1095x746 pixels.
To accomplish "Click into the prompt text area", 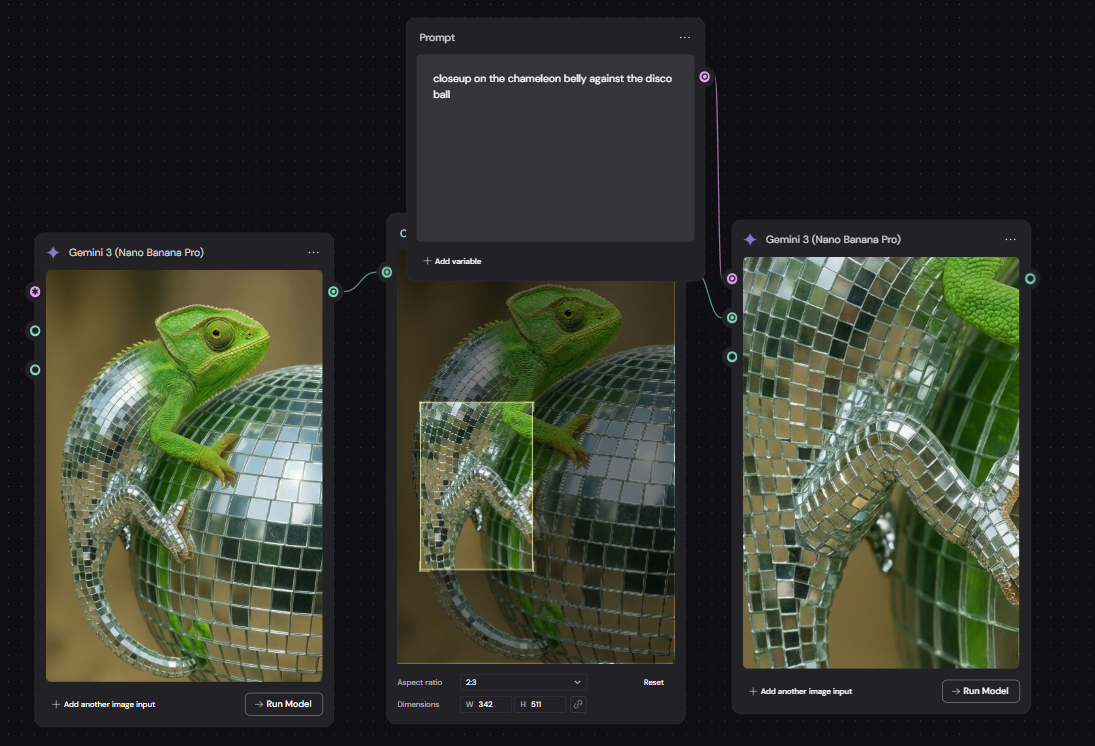I will [555, 148].
